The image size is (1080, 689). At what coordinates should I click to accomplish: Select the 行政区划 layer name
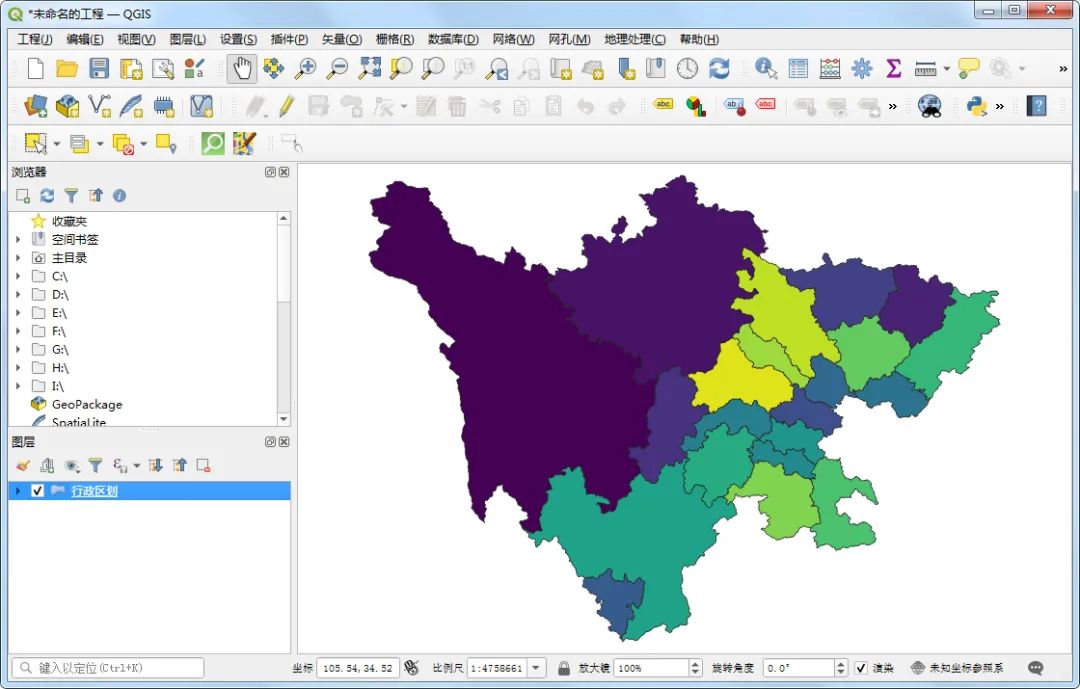tap(94, 491)
